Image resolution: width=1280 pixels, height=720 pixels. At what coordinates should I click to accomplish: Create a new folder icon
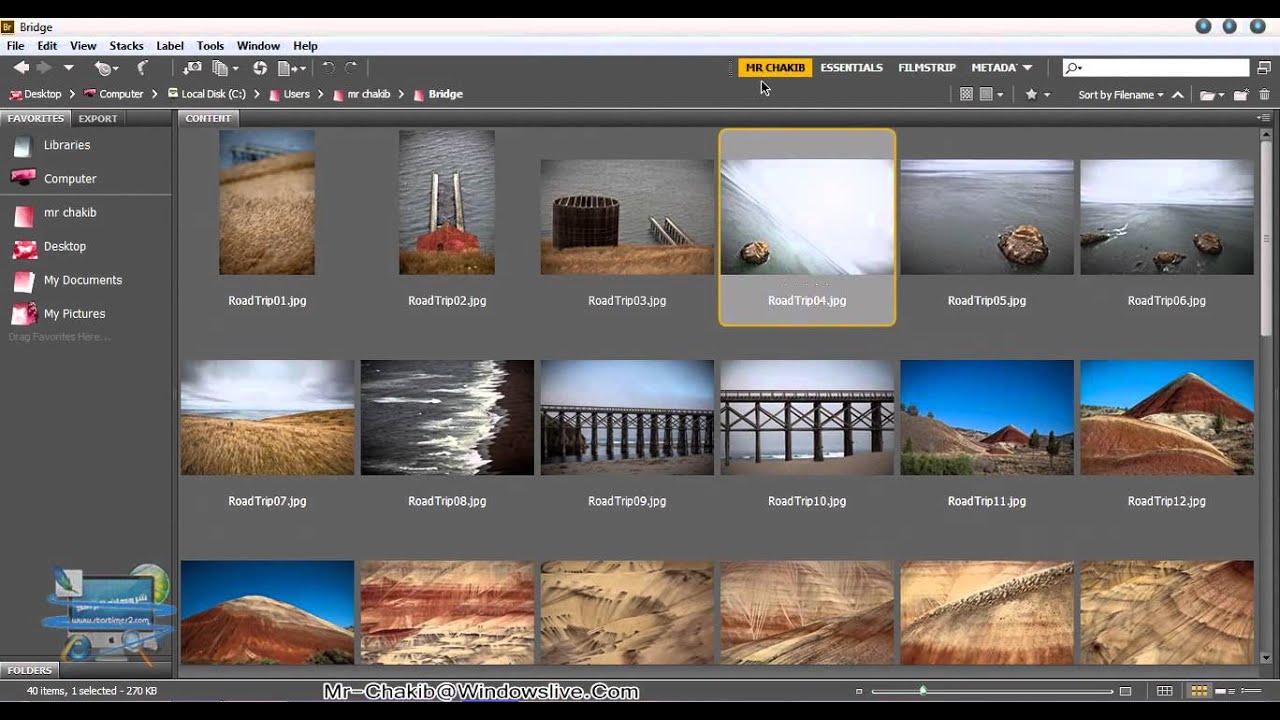point(1241,95)
